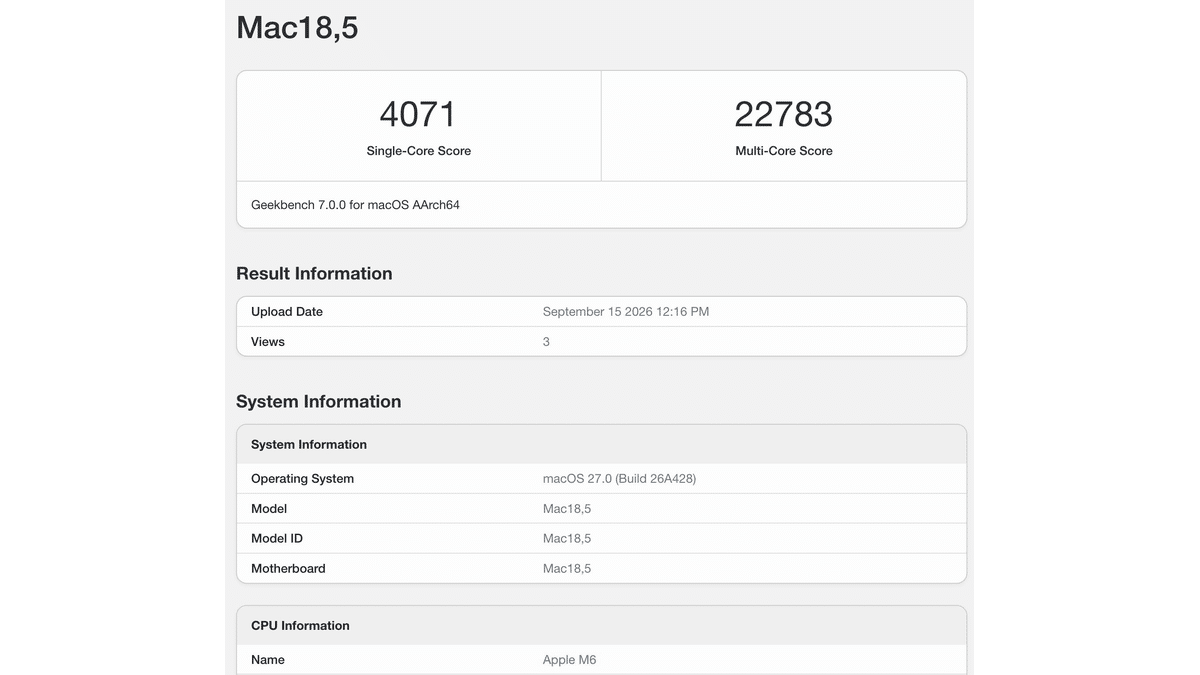Select the Views count 3

(x=546, y=342)
